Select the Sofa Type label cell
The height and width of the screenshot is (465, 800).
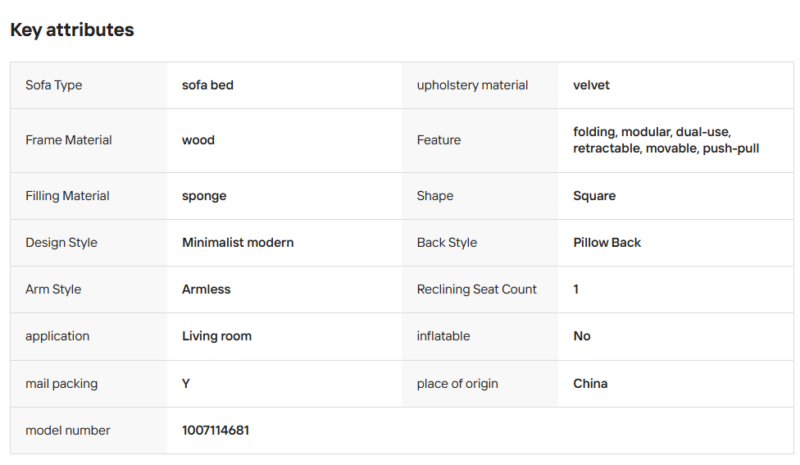[x=89, y=85]
